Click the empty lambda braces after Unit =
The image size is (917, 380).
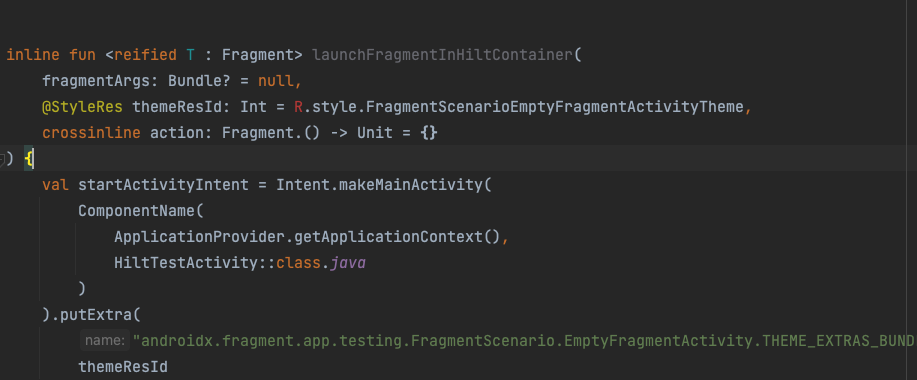(429, 133)
